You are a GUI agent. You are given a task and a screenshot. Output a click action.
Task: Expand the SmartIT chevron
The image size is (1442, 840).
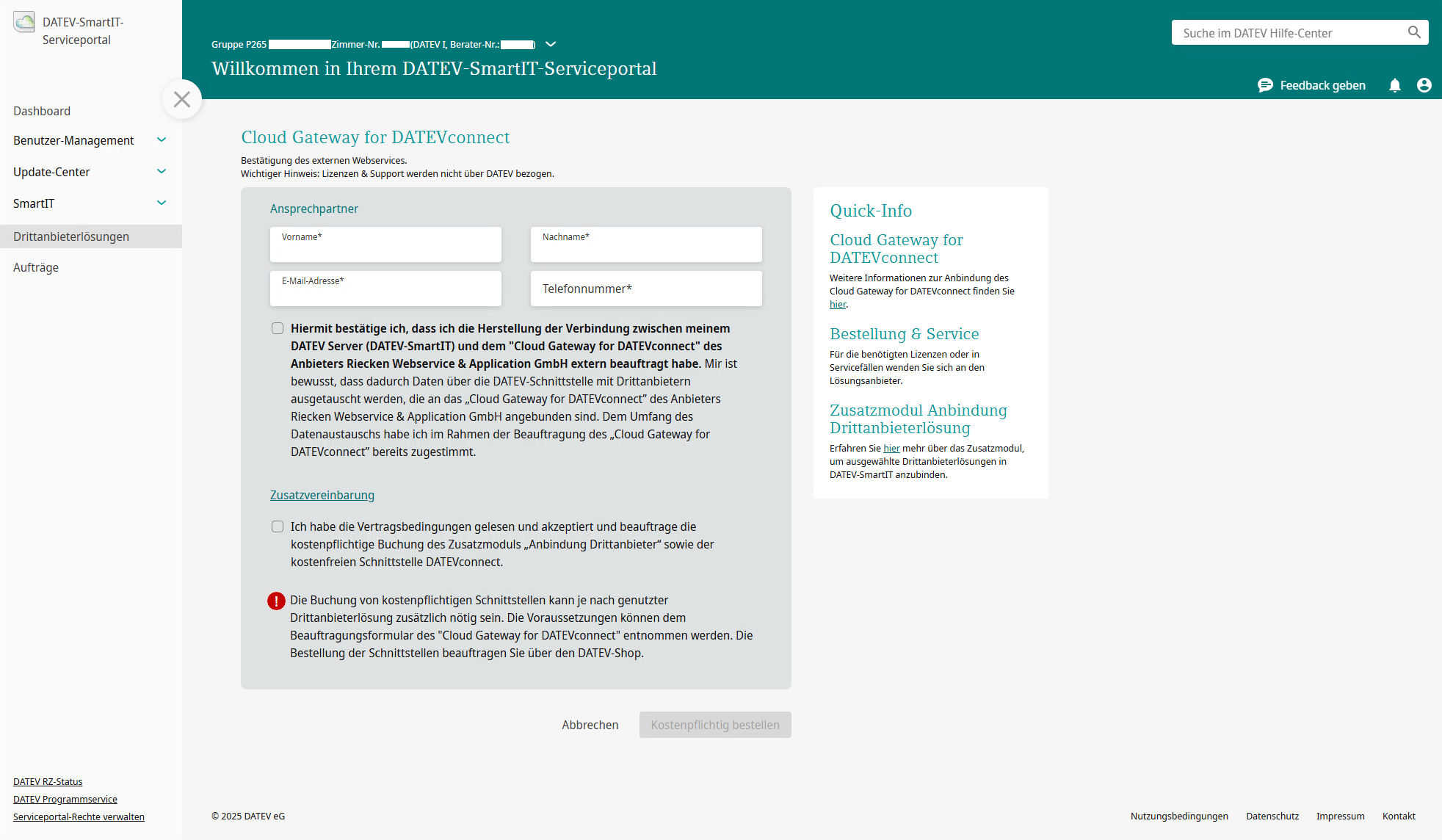162,203
